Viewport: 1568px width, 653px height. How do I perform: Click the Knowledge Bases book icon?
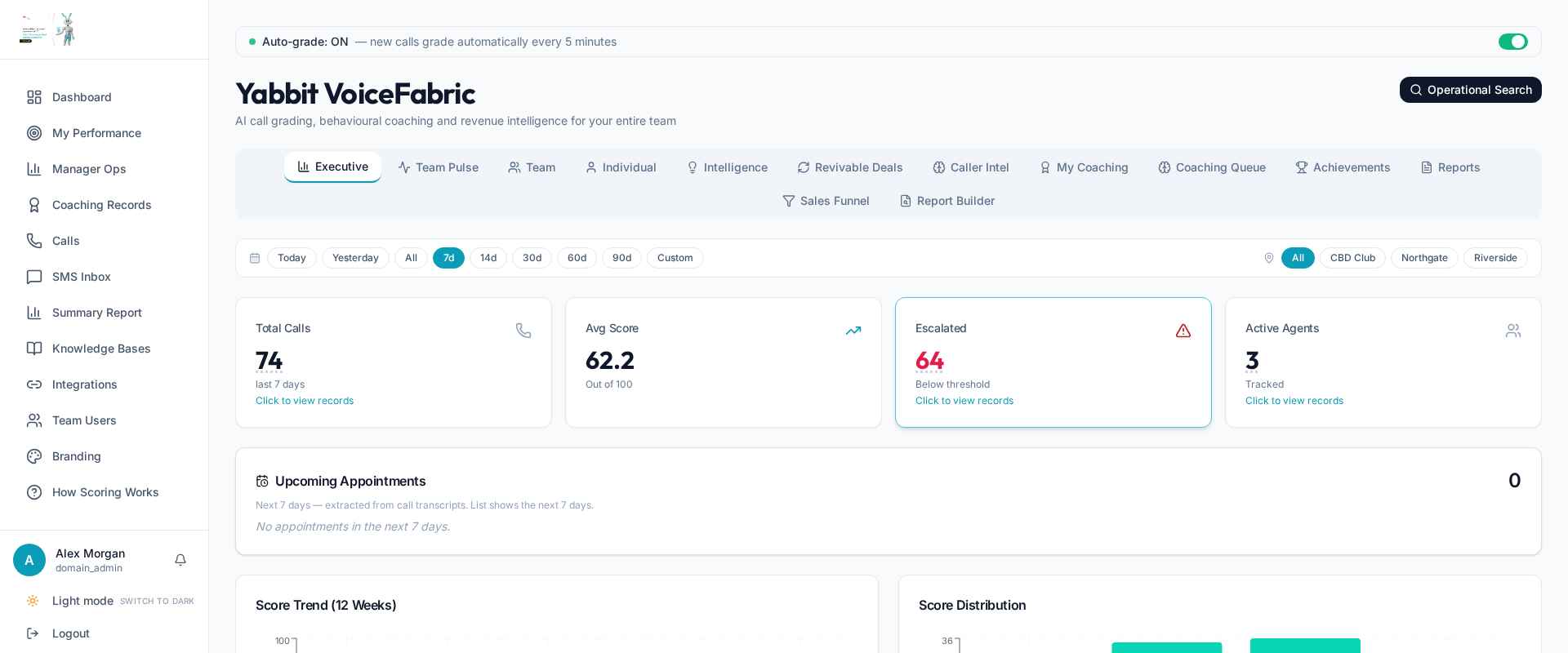coord(34,349)
